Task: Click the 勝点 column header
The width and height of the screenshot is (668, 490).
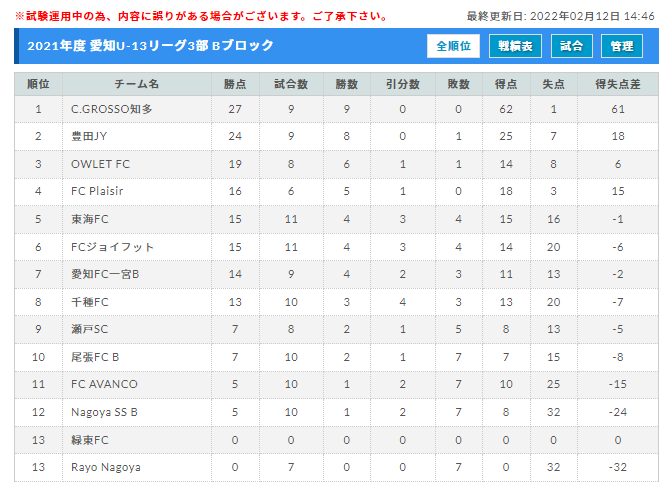Action: [235, 84]
